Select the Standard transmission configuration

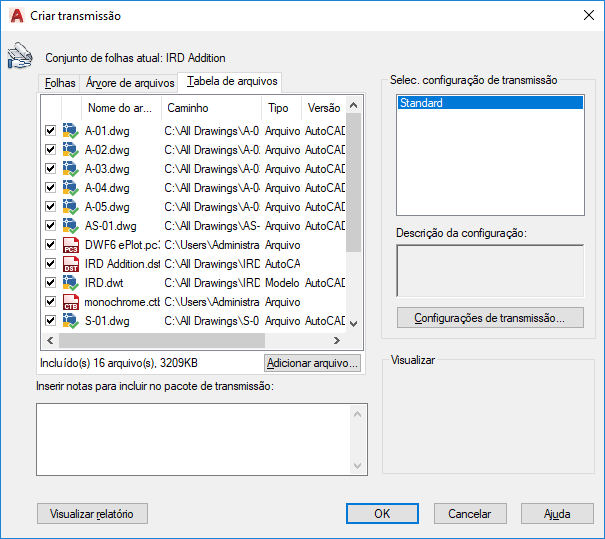pos(489,103)
